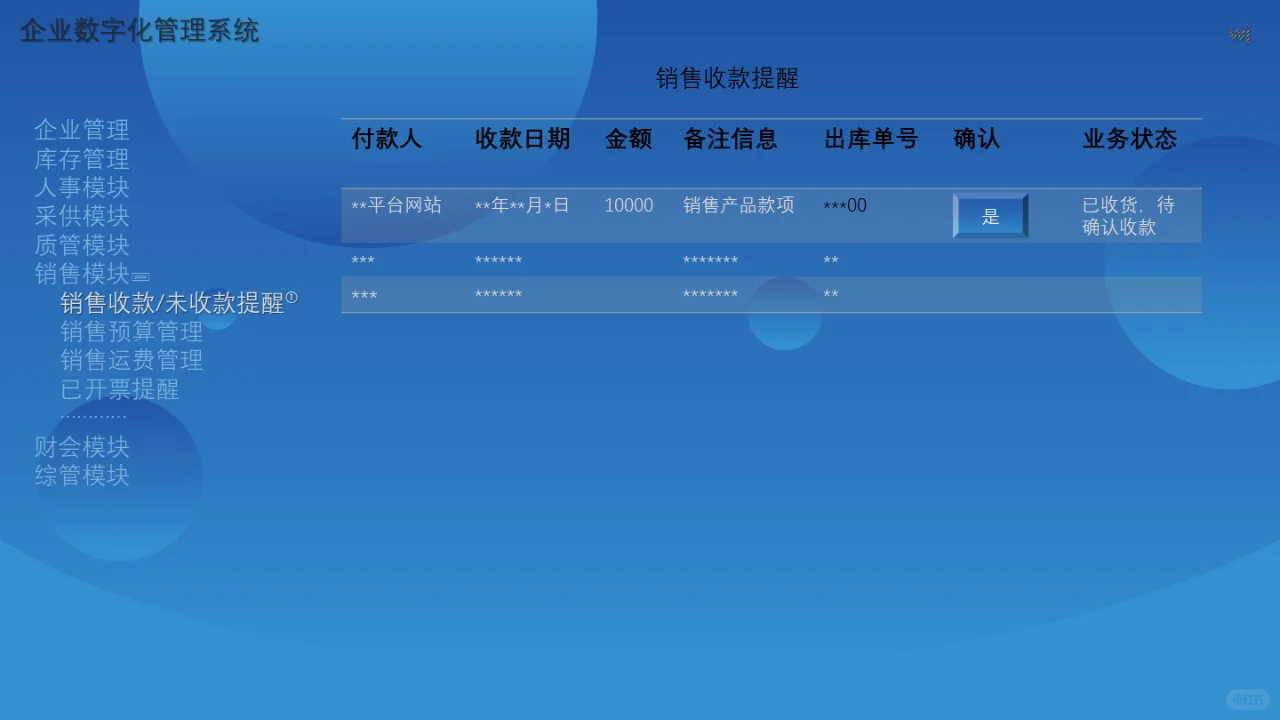Open 销售运费管理 submenu item

132,360
